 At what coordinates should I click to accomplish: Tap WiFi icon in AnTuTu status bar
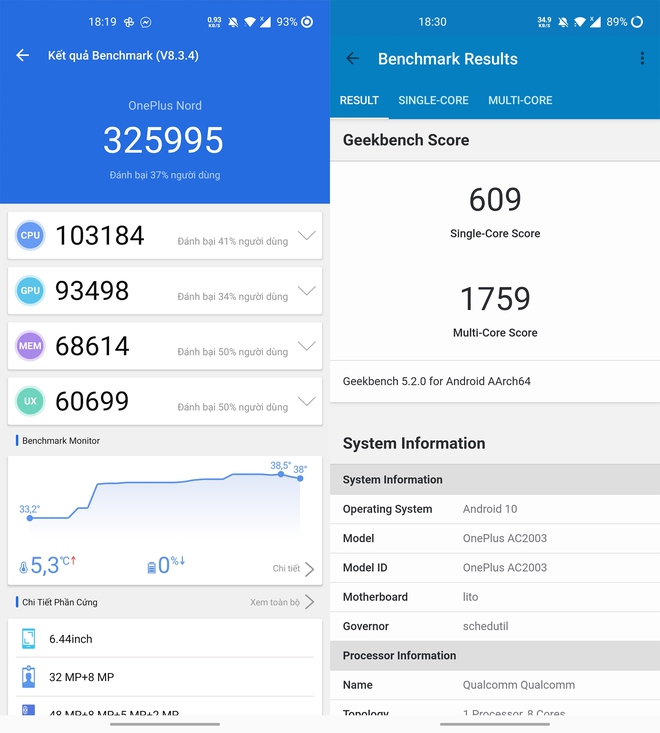(x=250, y=22)
